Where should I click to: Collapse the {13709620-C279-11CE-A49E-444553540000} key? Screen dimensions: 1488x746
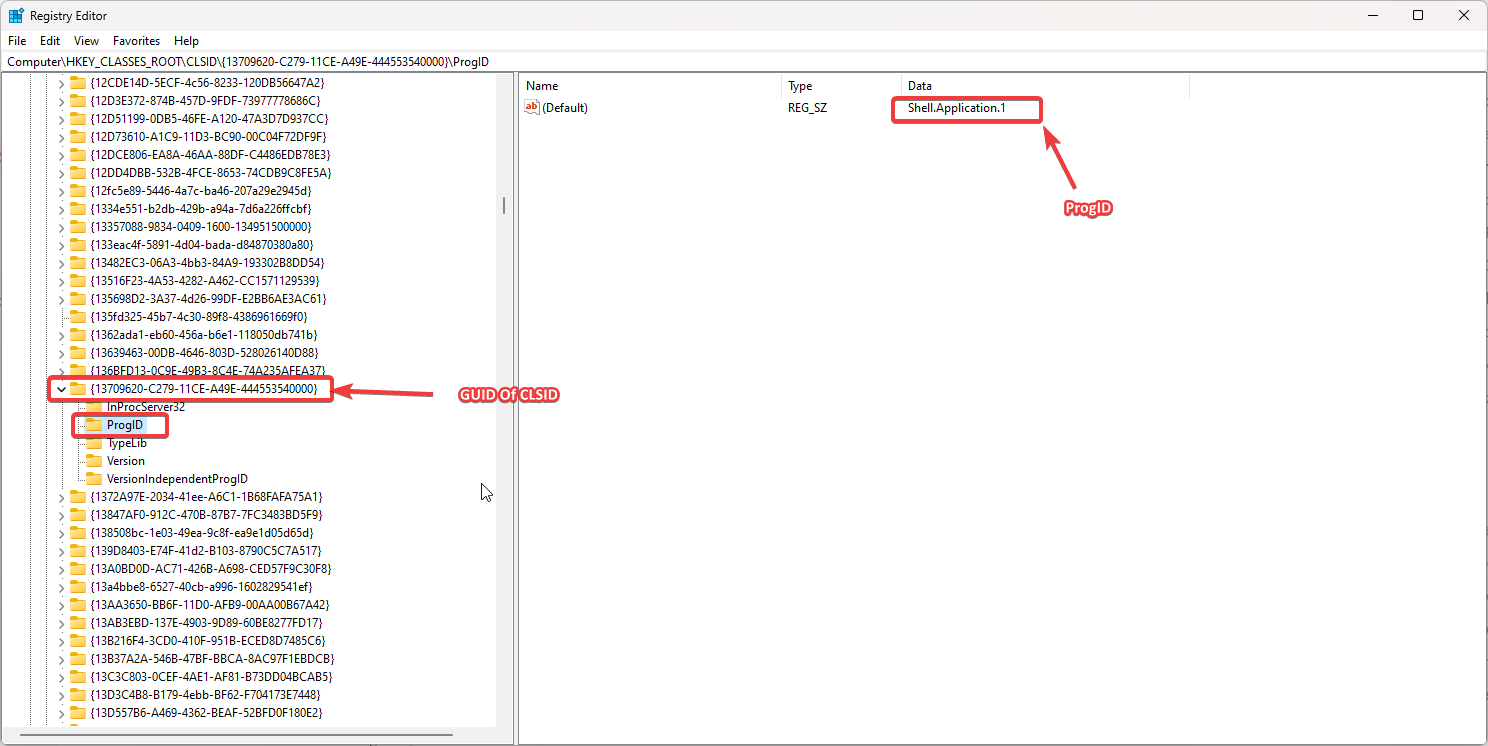click(x=61, y=389)
